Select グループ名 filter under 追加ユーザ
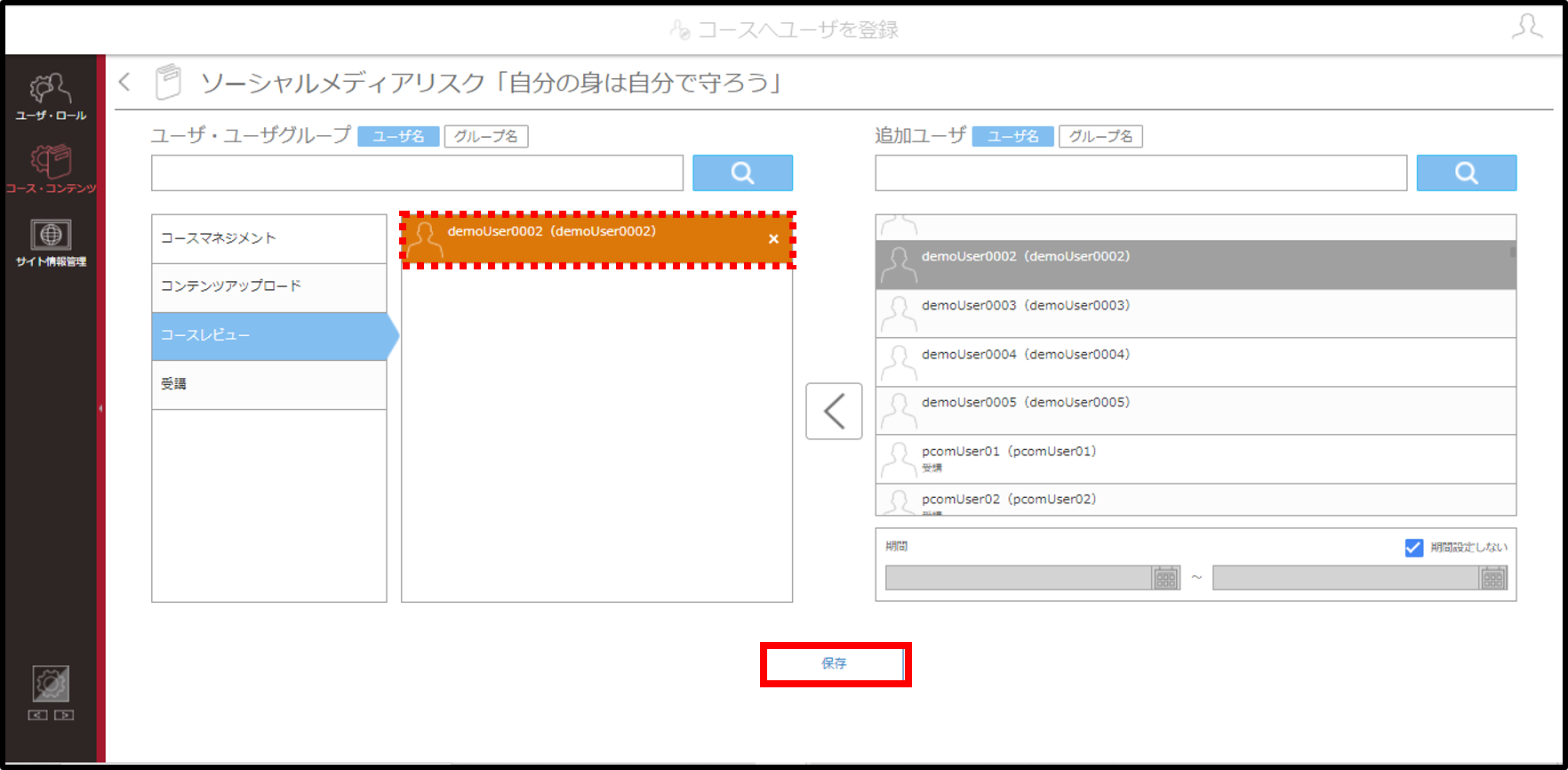The height and width of the screenshot is (770, 1568). (1100, 136)
